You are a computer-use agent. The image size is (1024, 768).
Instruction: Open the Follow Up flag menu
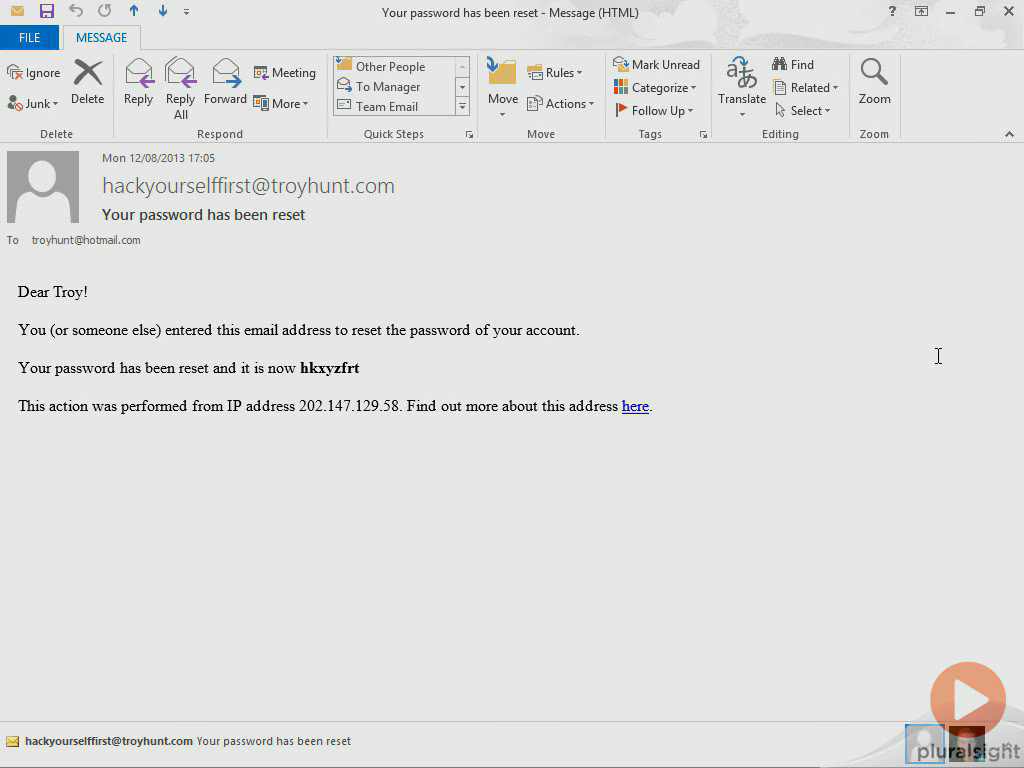[654, 110]
